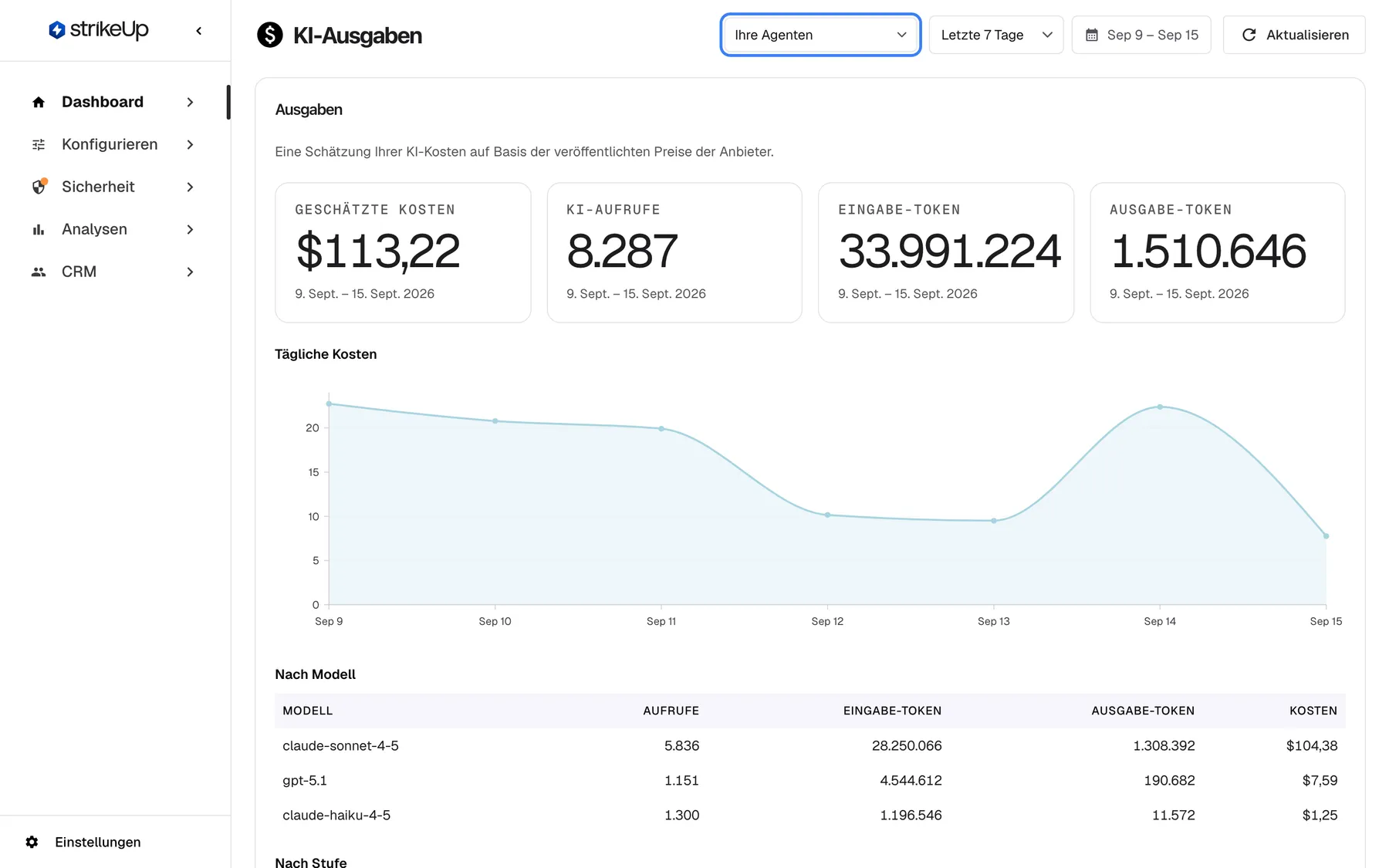Click the Nach Stufe section heading
The height and width of the screenshot is (868, 1389).
(311, 862)
